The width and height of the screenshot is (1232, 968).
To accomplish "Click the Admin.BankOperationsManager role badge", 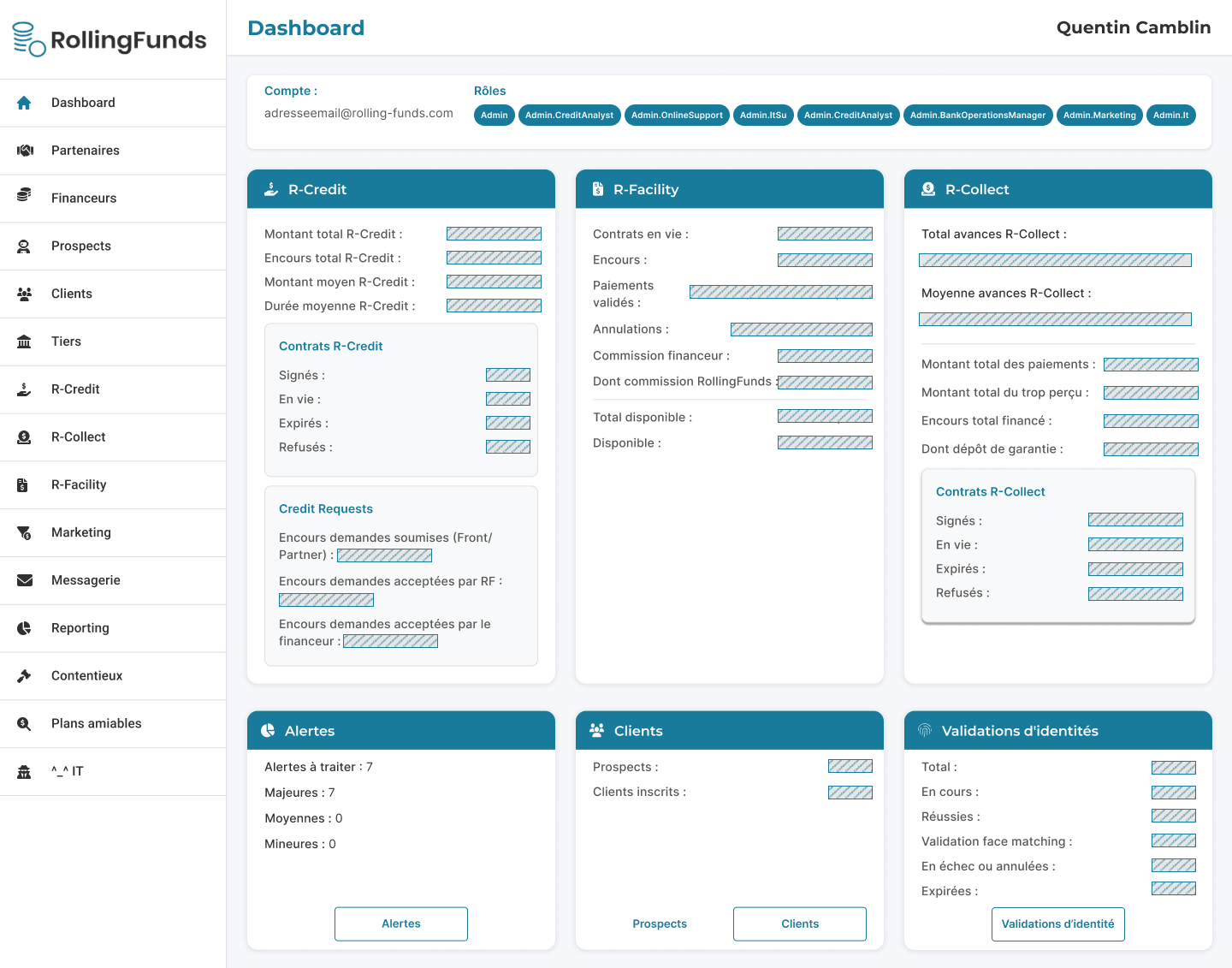I will click(x=978, y=115).
